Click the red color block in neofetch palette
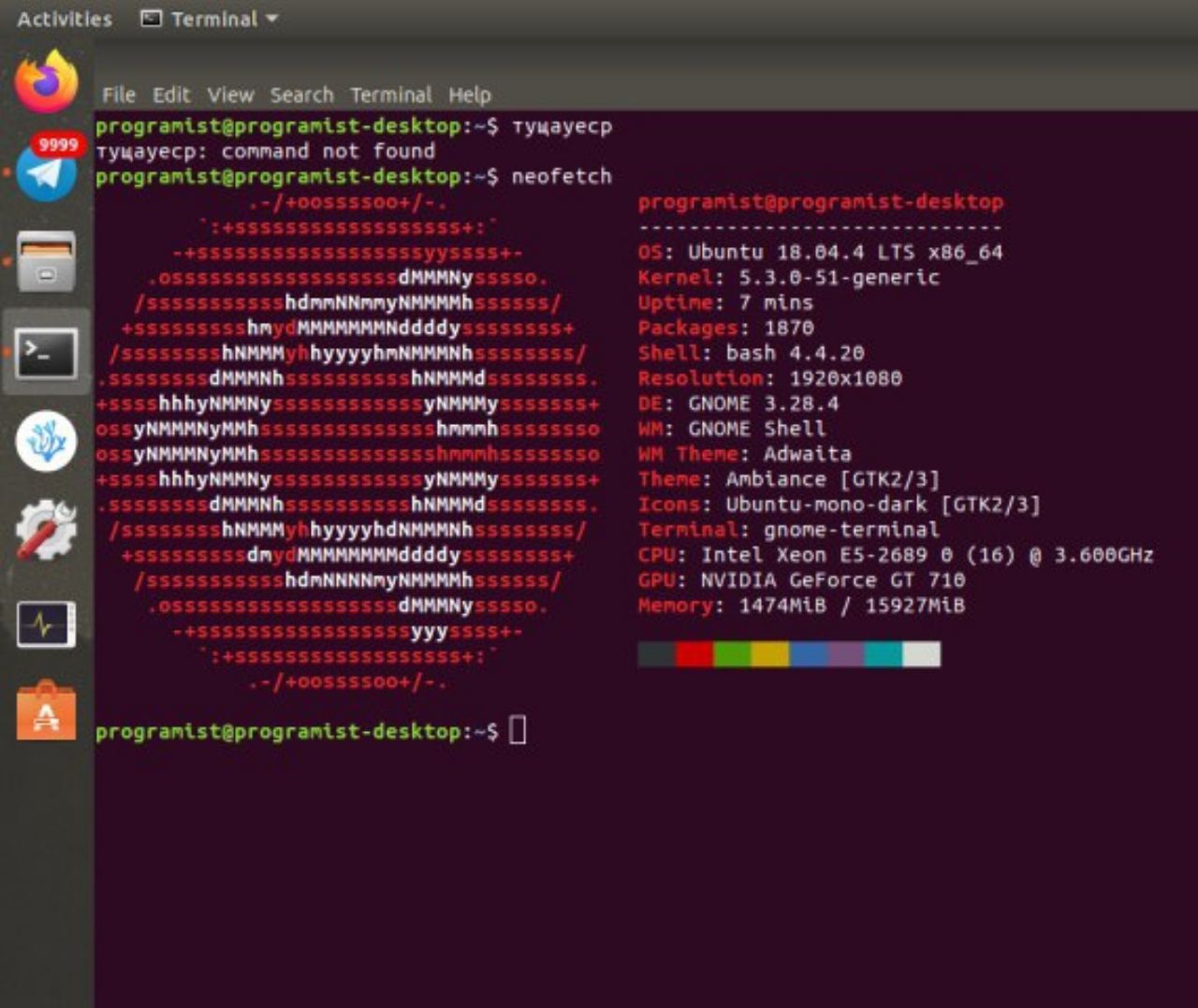Image resolution: width=1198 pixels, height=1008 pixels. (x=694, y=654)
